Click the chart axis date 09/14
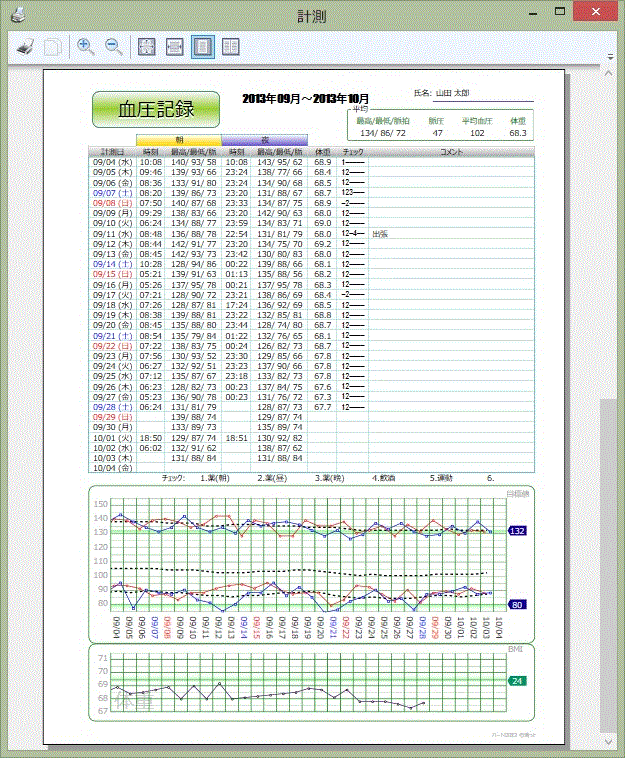625x758 pixels. pos(244,627)
